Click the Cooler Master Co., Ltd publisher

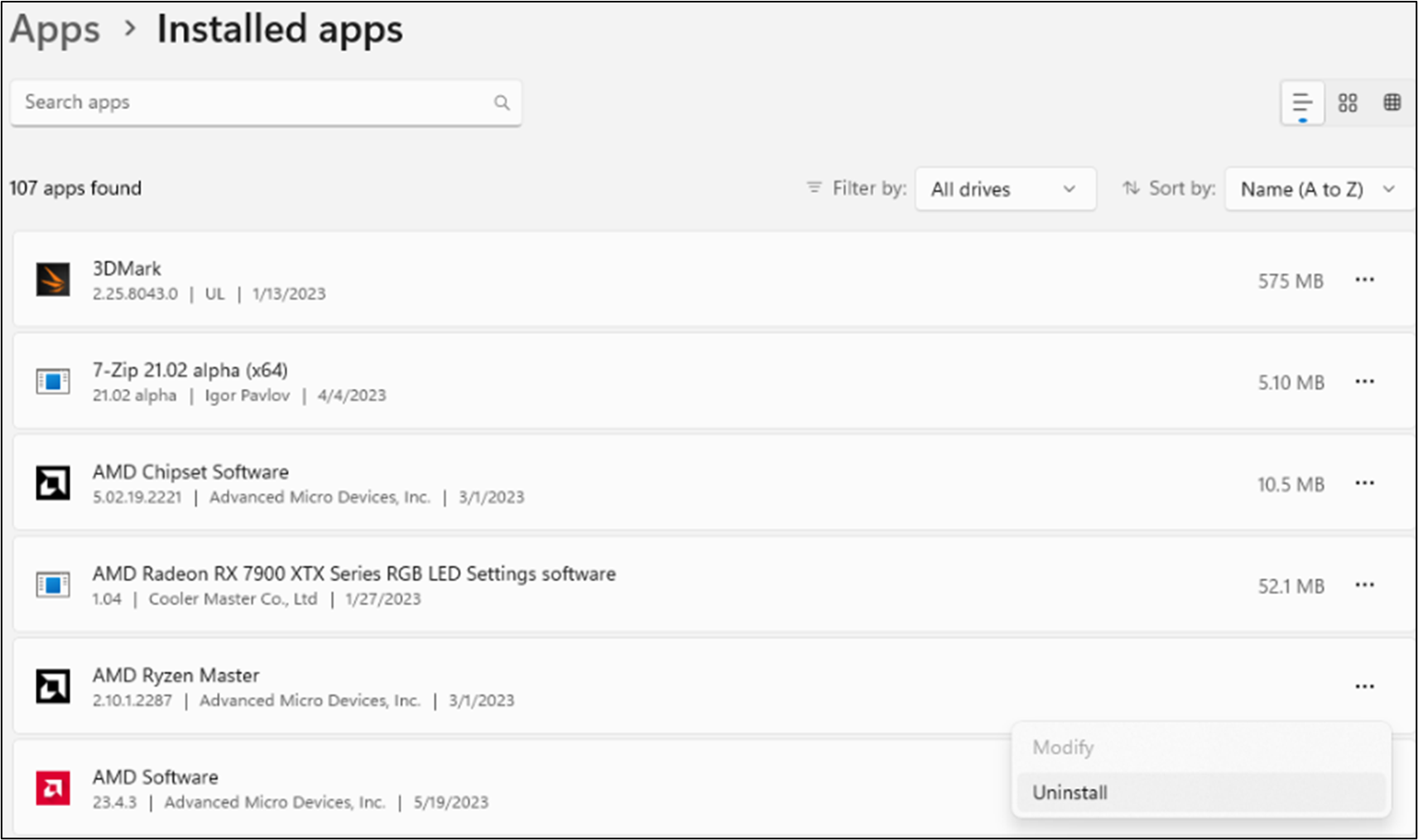233,599
